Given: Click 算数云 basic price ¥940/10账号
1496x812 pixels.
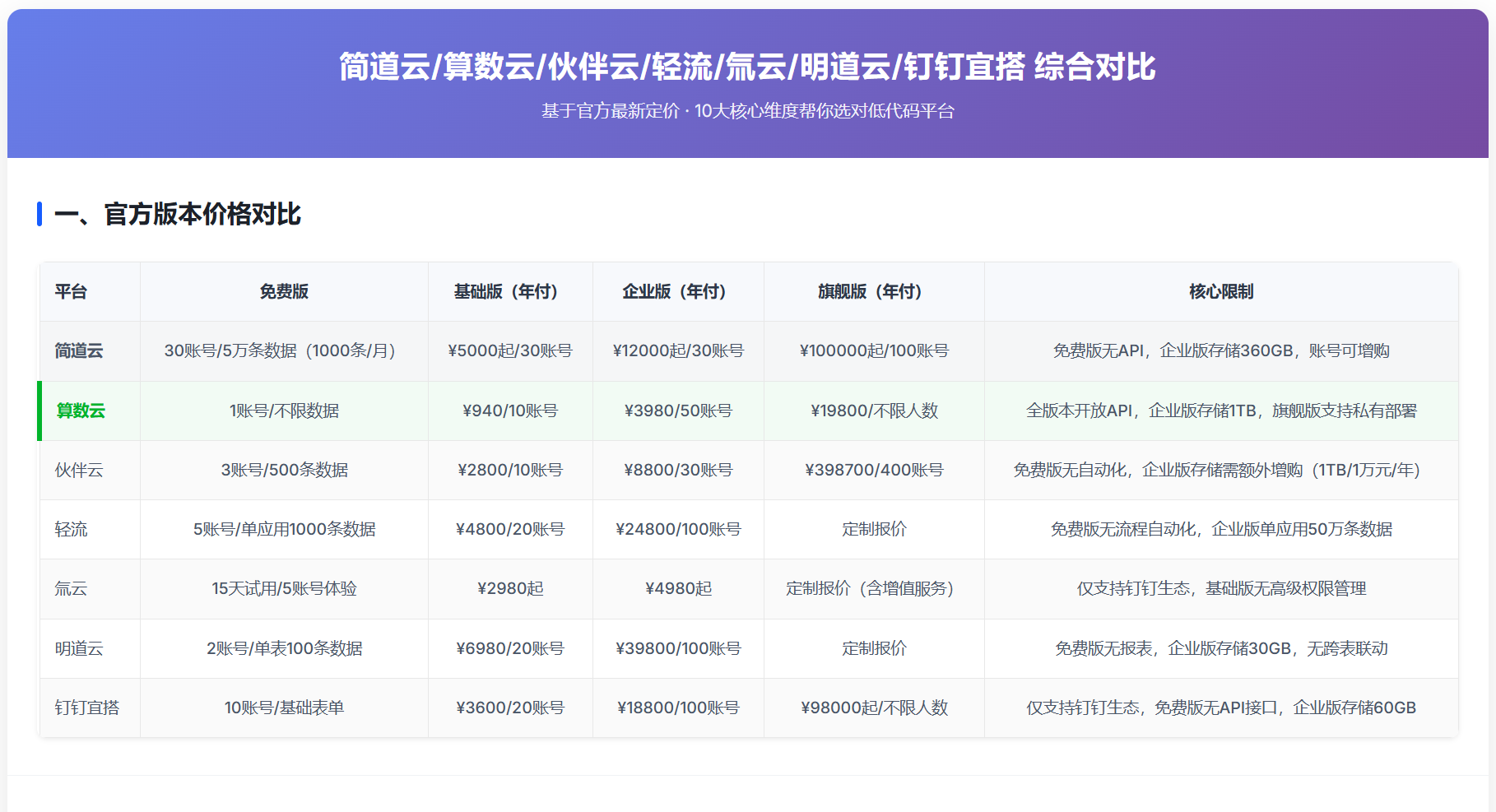Looking at the screenshot, I should tap(509, 411).
